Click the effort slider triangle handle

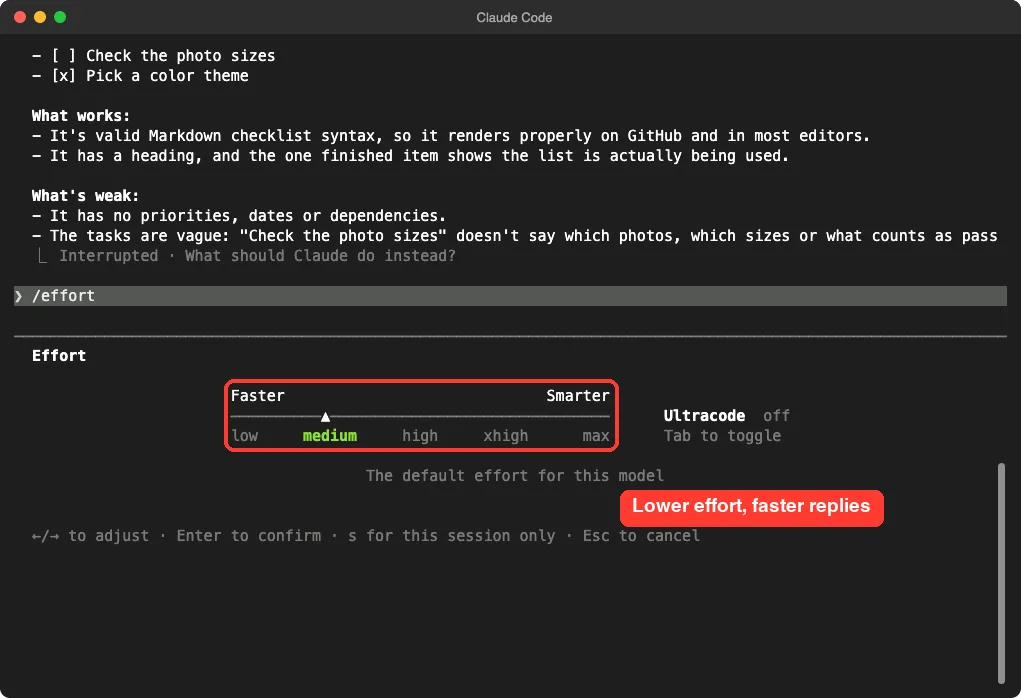pos(325,417)
